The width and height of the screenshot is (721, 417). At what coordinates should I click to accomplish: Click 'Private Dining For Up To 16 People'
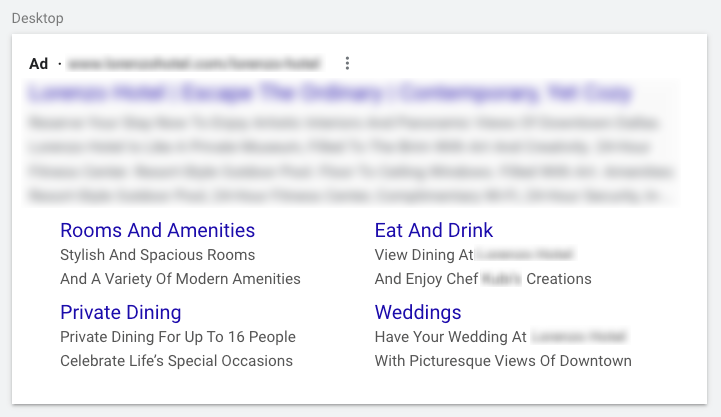[178, 337]
